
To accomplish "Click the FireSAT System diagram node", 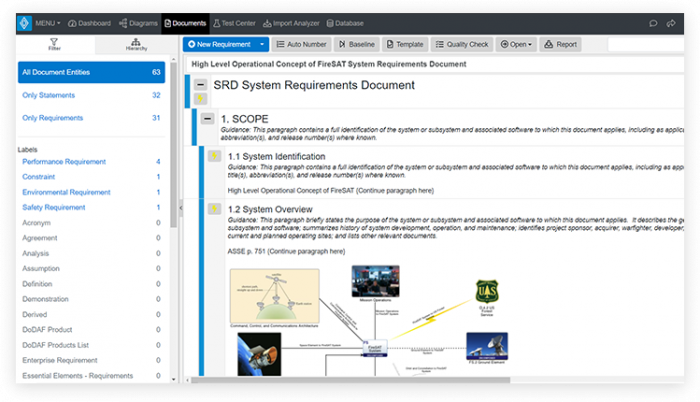I will click(375, 348).
